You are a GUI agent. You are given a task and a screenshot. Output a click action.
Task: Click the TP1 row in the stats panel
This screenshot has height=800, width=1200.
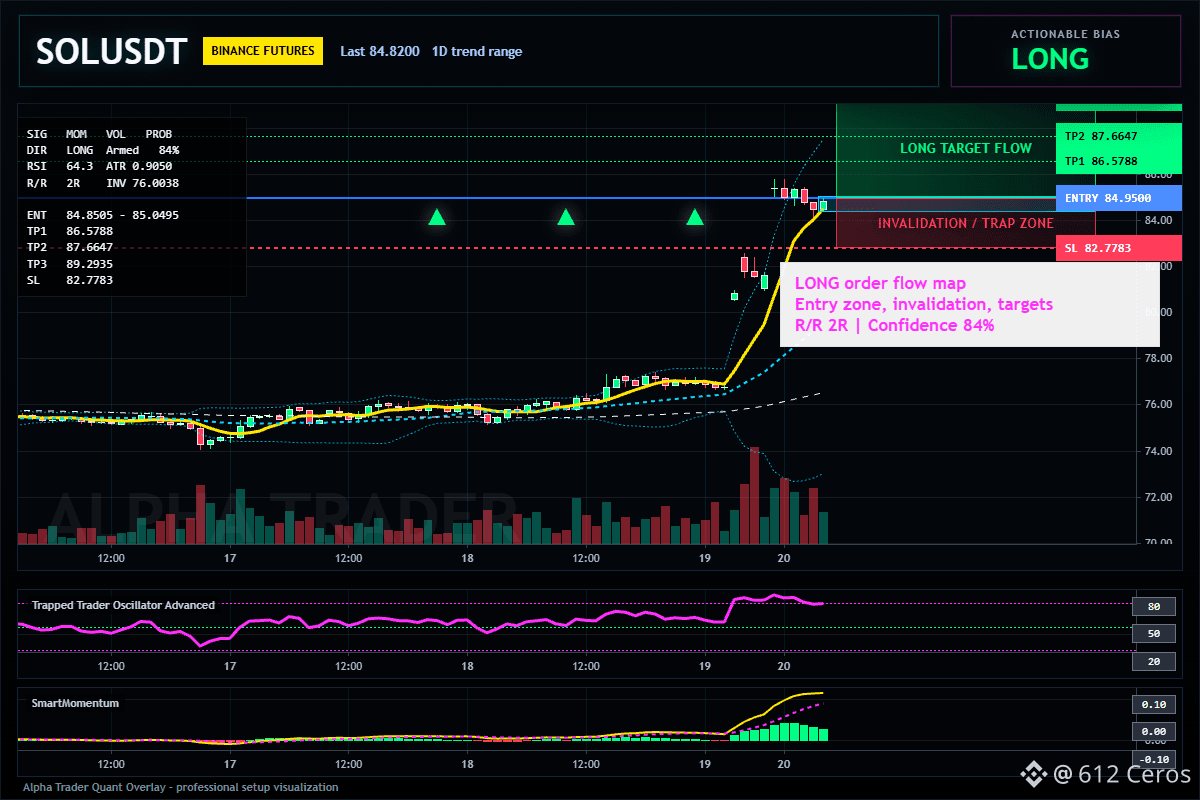point(70,231)
